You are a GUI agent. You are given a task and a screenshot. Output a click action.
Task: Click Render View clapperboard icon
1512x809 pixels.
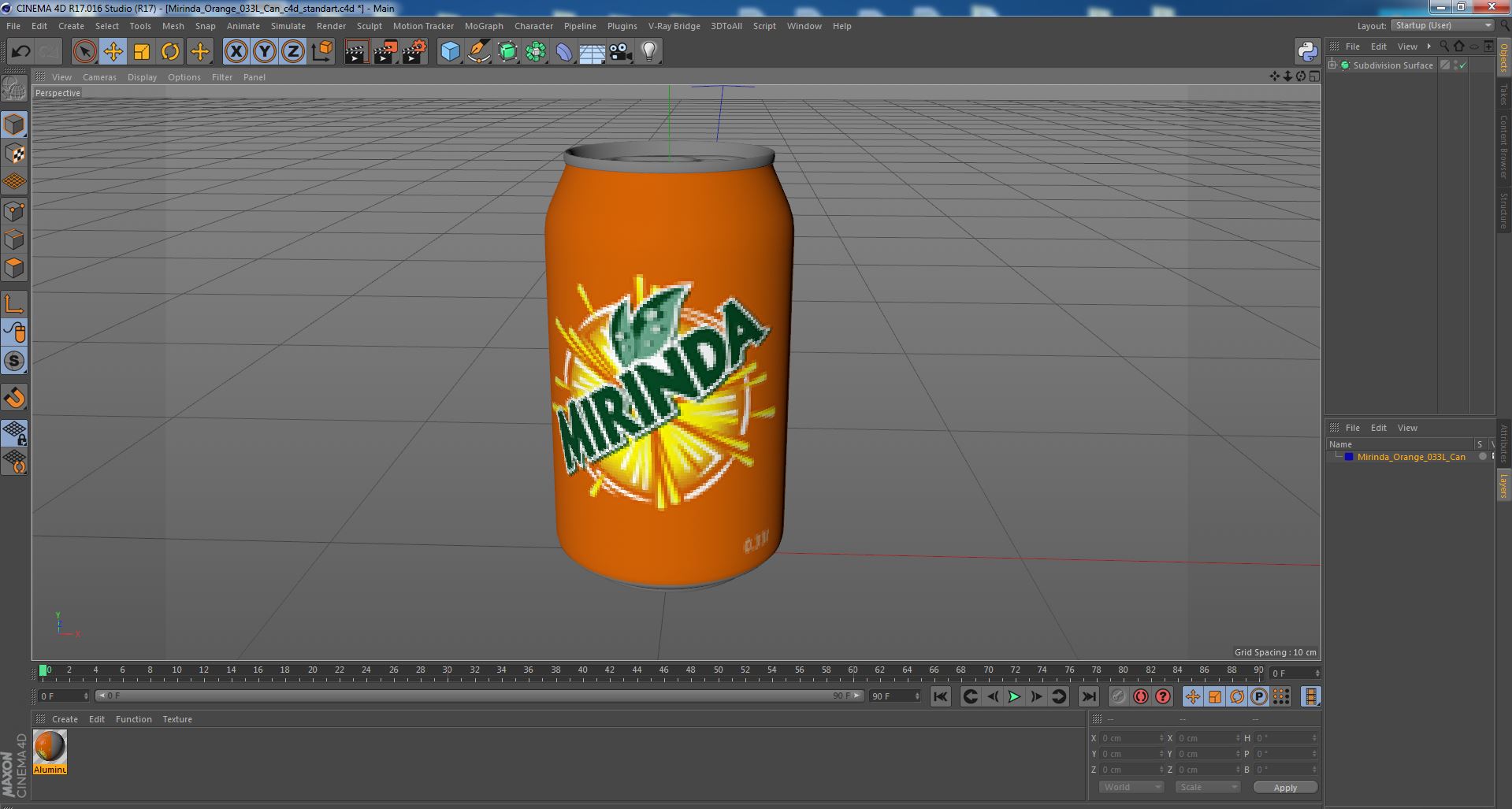pyautogui.click(x=356, y=52)
